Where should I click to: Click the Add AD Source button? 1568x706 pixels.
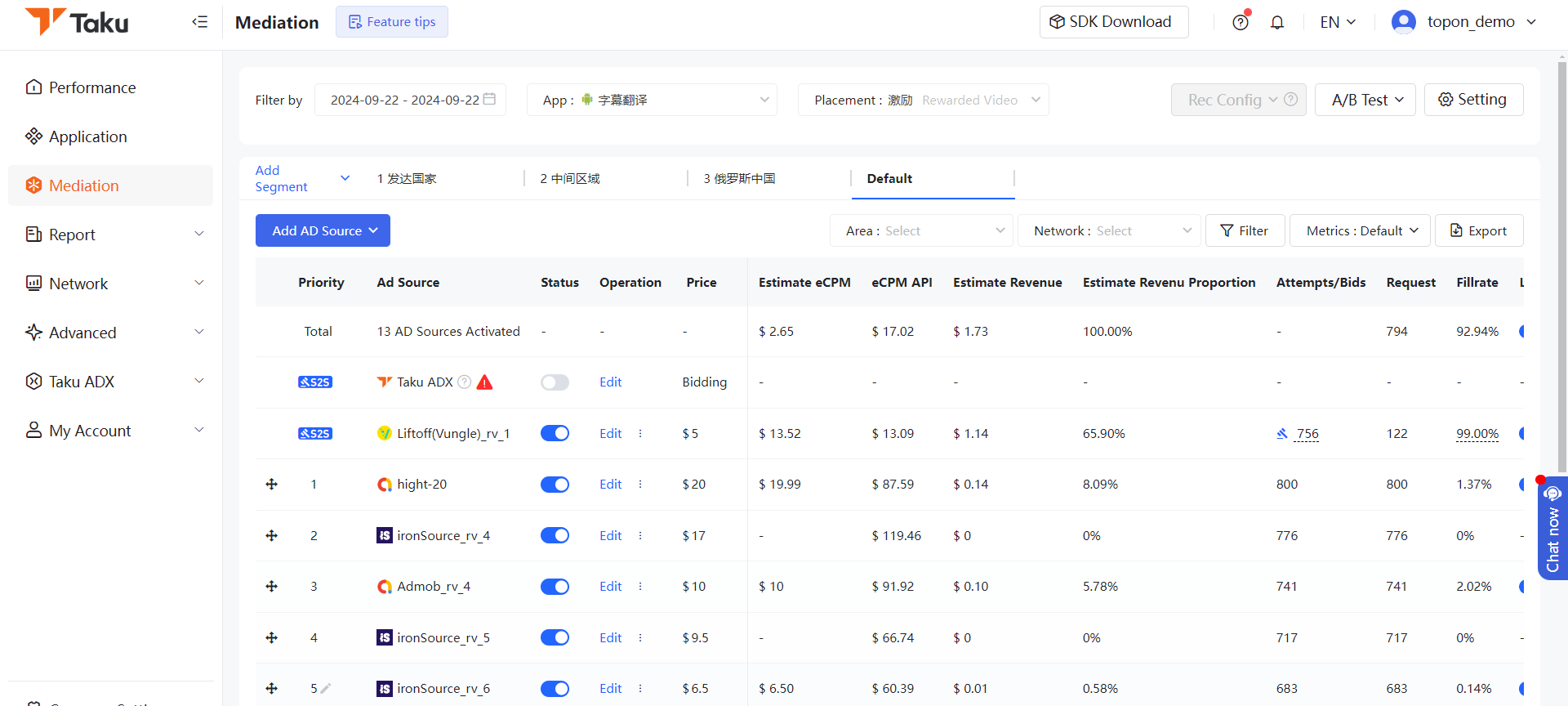pyautogui.click(x=323, y=230)
